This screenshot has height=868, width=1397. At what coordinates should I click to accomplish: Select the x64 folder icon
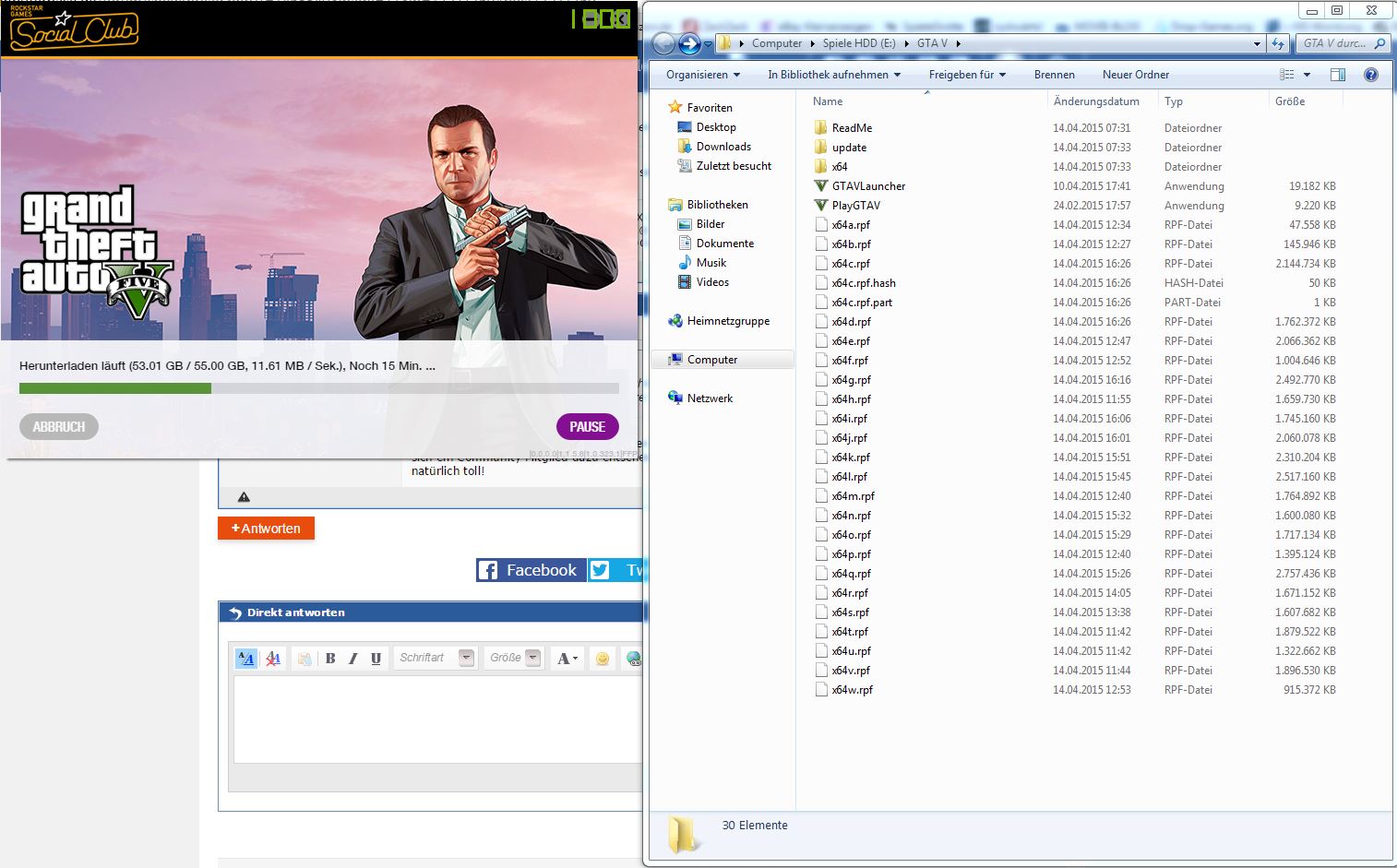click(x=820, y=167)
